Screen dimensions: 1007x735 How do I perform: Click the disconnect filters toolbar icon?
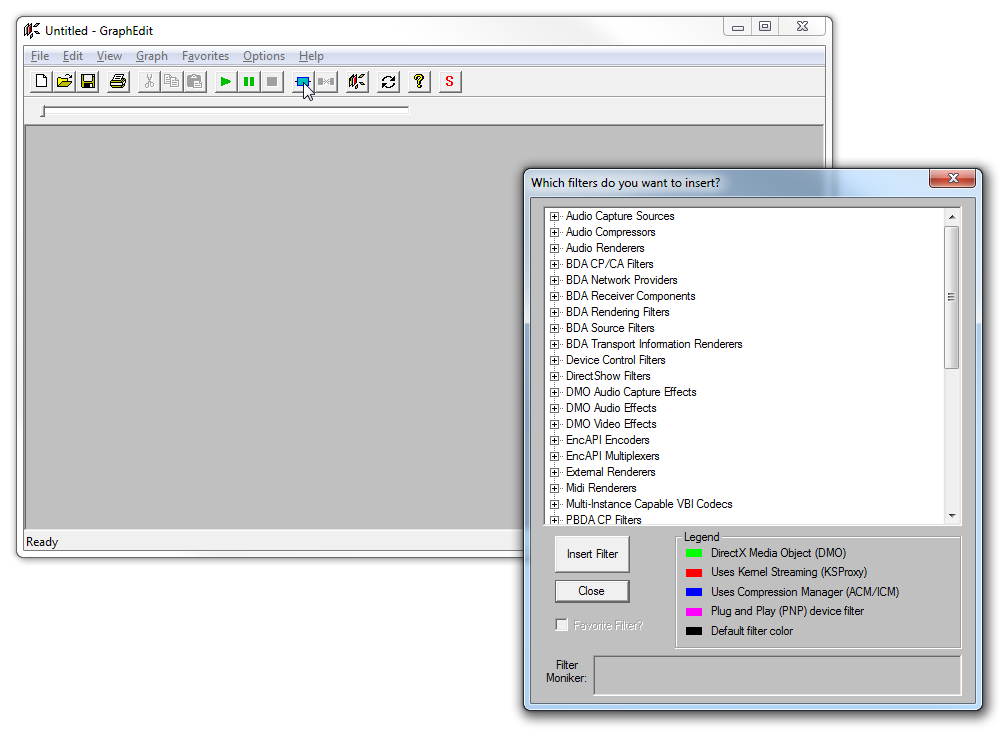[x=326, y=82]
